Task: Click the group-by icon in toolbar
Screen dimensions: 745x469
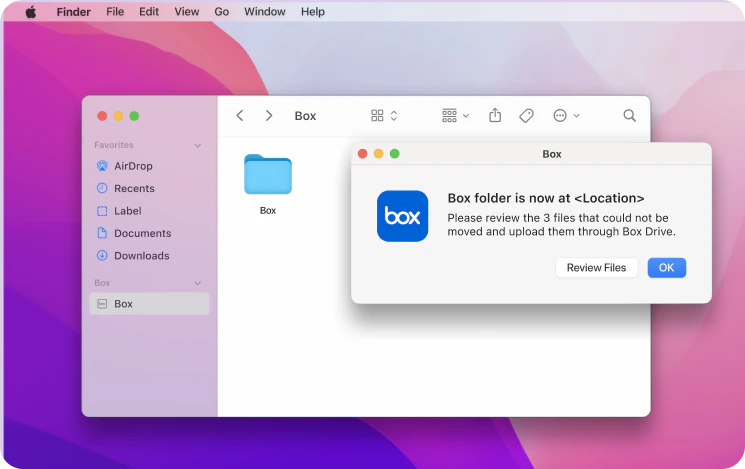Action: (449, 115)
